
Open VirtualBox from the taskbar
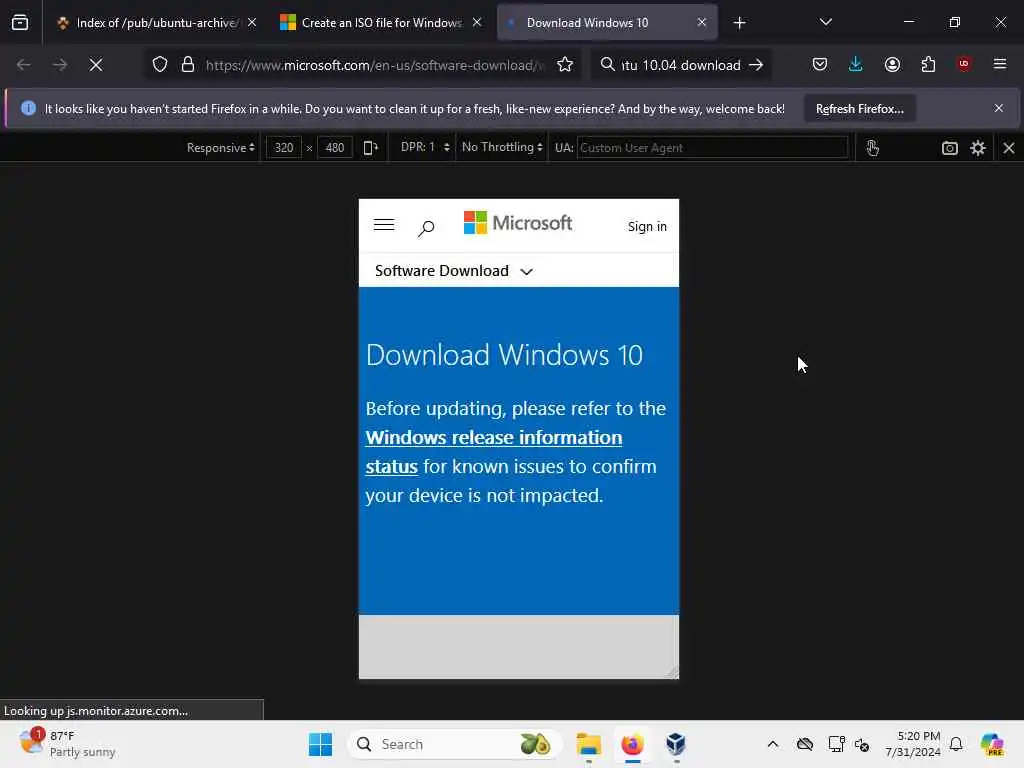pyautogui.click(x=676, y=744)
